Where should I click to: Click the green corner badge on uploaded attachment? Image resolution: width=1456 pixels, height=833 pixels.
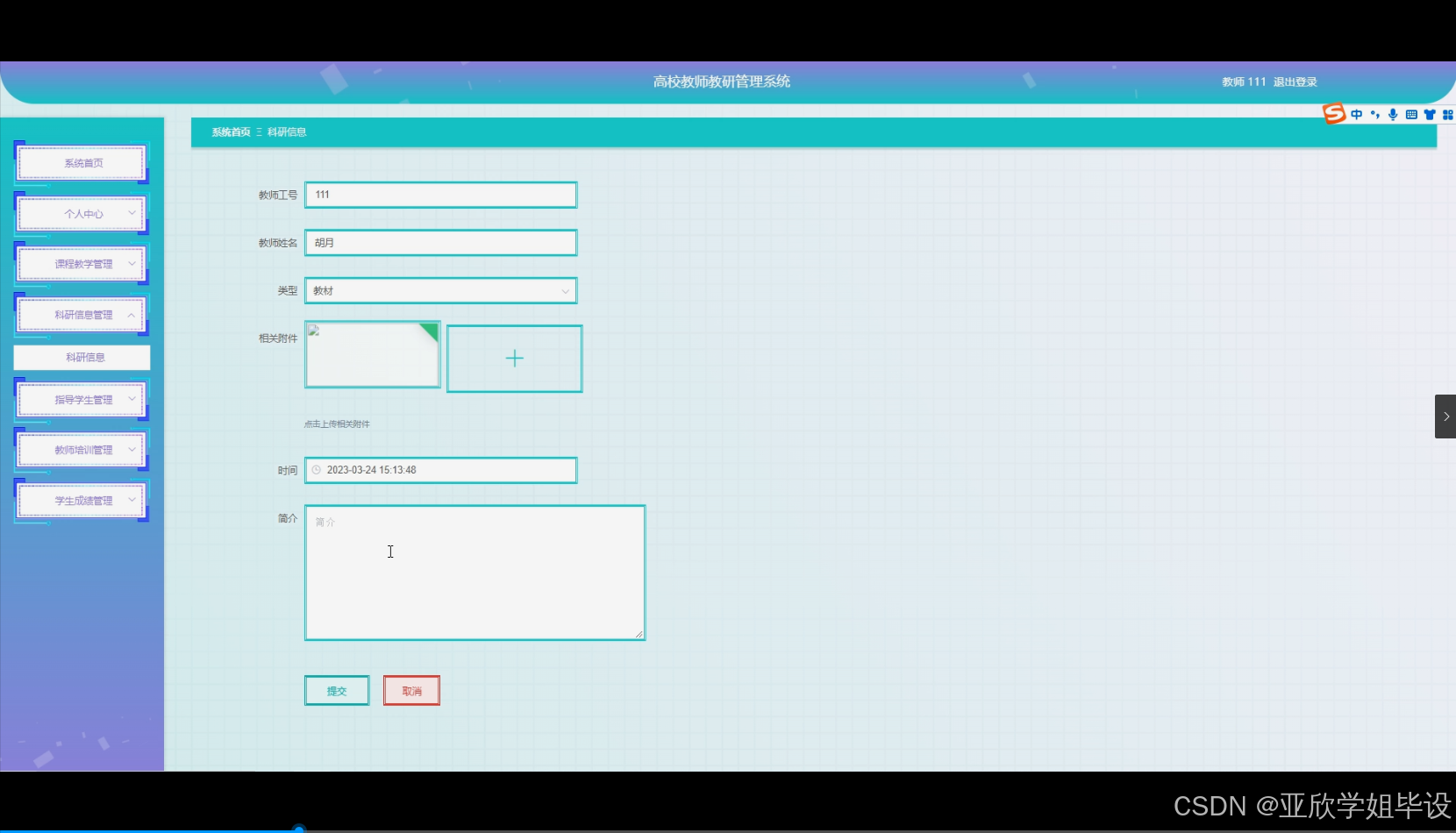pyautogui.click(x=430, y=331)
